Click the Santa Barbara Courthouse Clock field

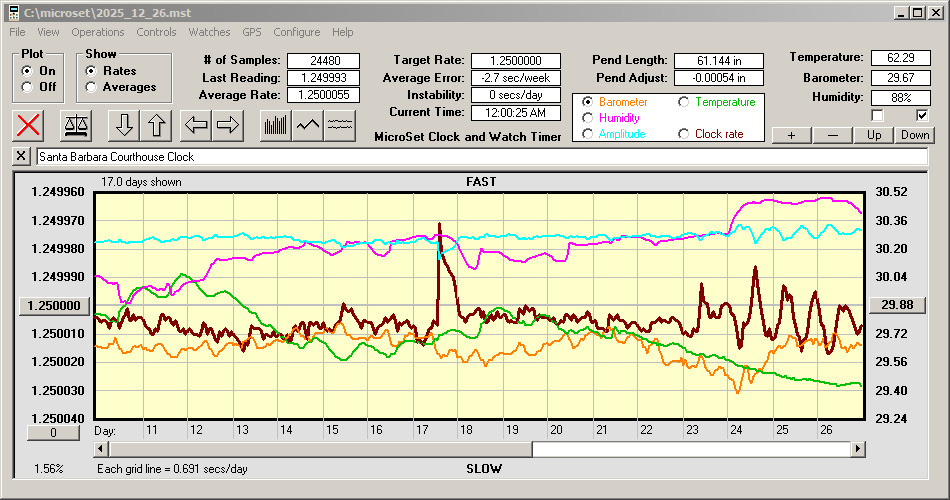pyautogui.click(x=480, y=157)
